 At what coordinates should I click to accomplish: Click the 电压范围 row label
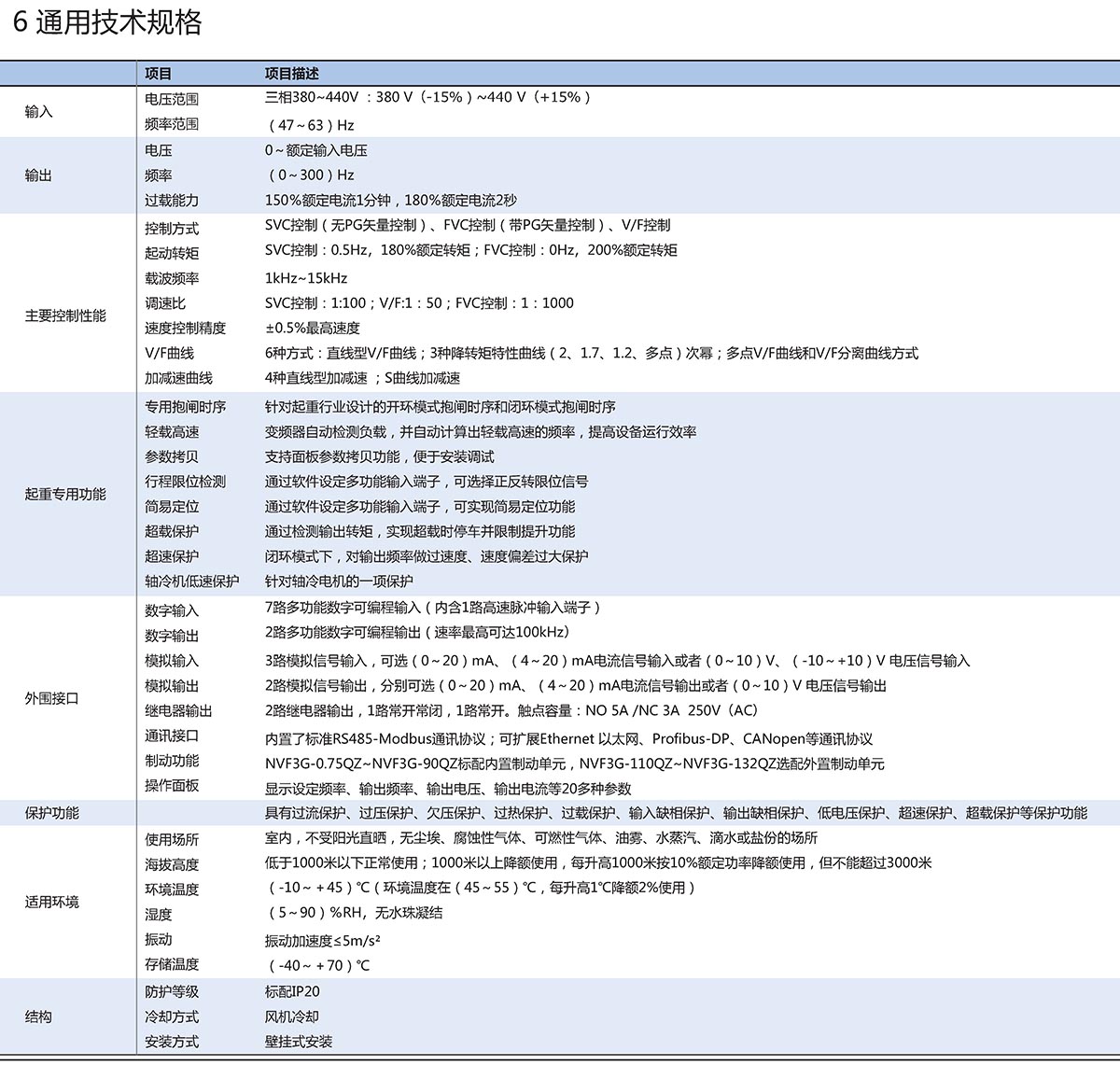pyautogui.click(x=172, y=99)
